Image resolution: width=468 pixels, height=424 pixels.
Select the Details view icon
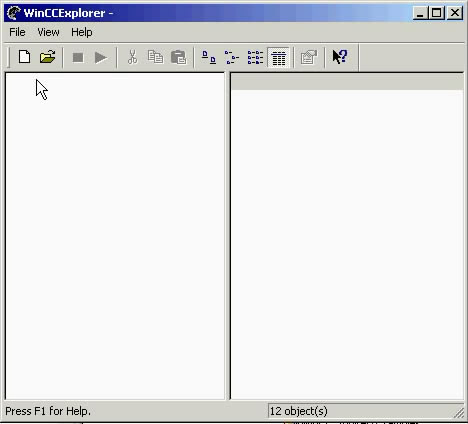(279, 57)
